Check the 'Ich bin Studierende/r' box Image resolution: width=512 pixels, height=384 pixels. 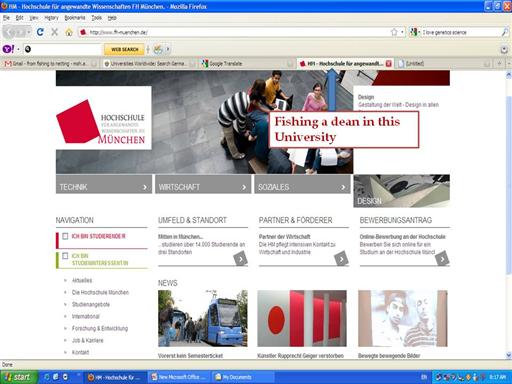pos(65,236)
